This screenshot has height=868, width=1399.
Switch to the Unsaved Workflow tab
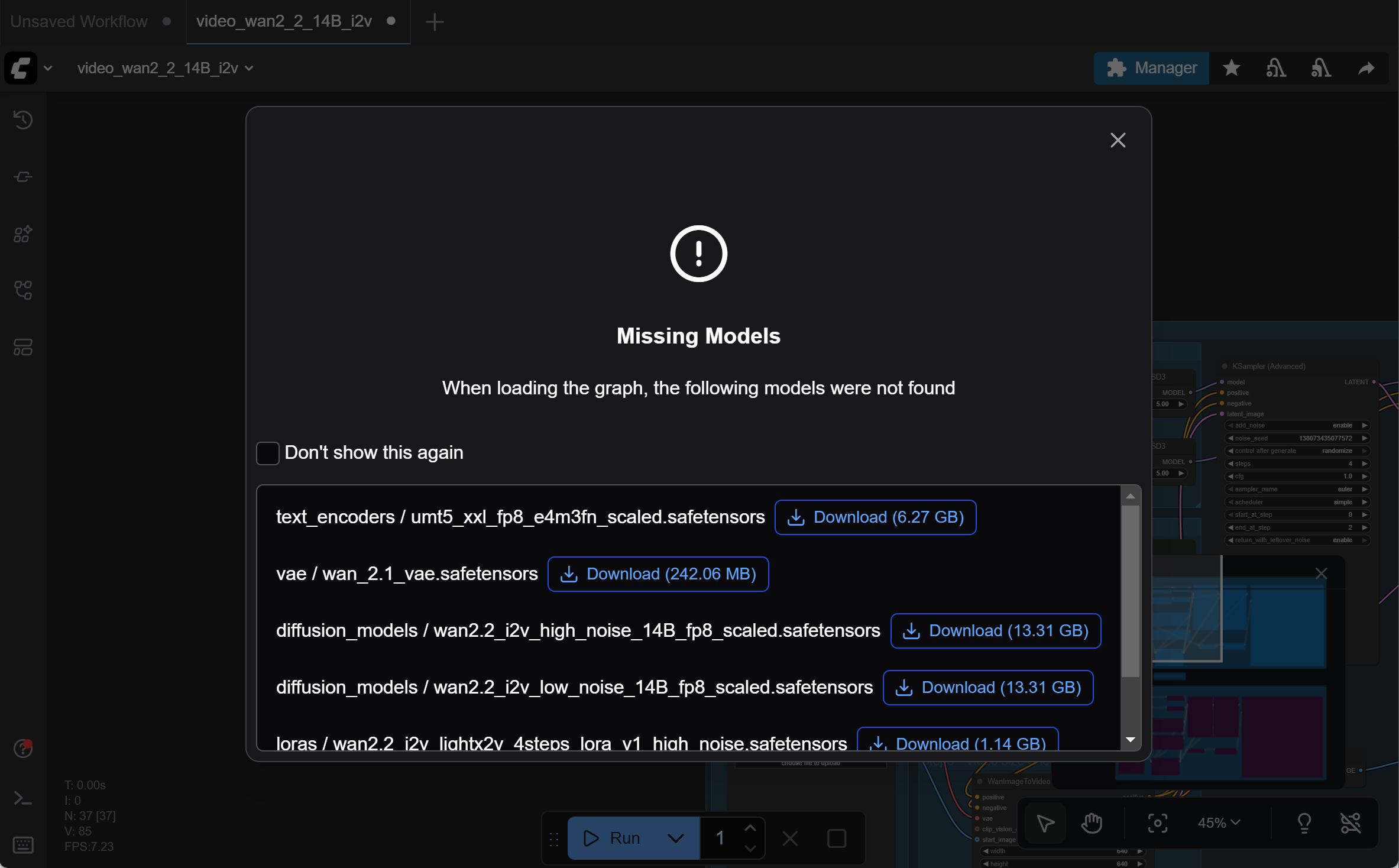[x=79, y=21]
